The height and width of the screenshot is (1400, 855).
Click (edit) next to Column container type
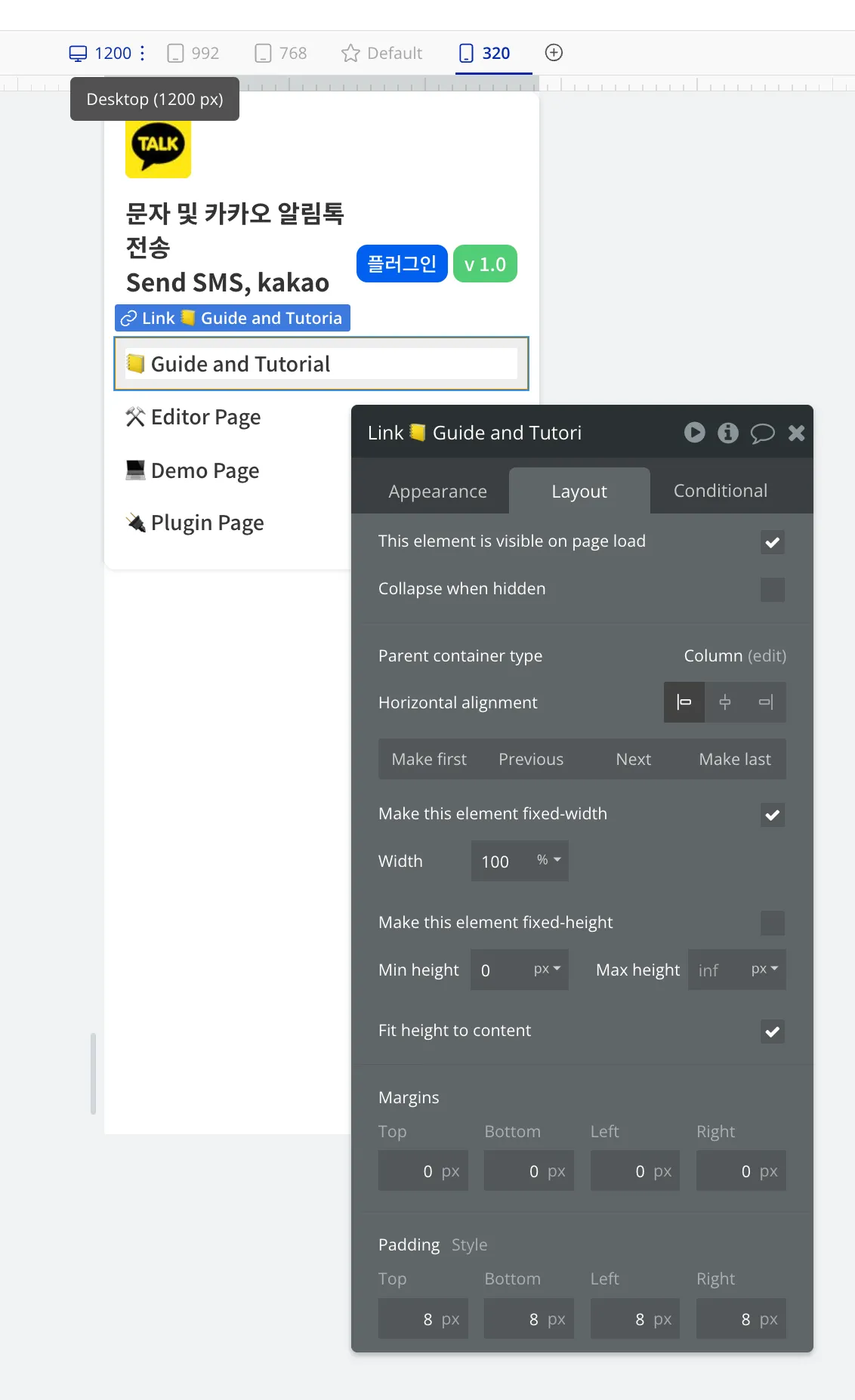pyautogui.click(x=767, y=655)
